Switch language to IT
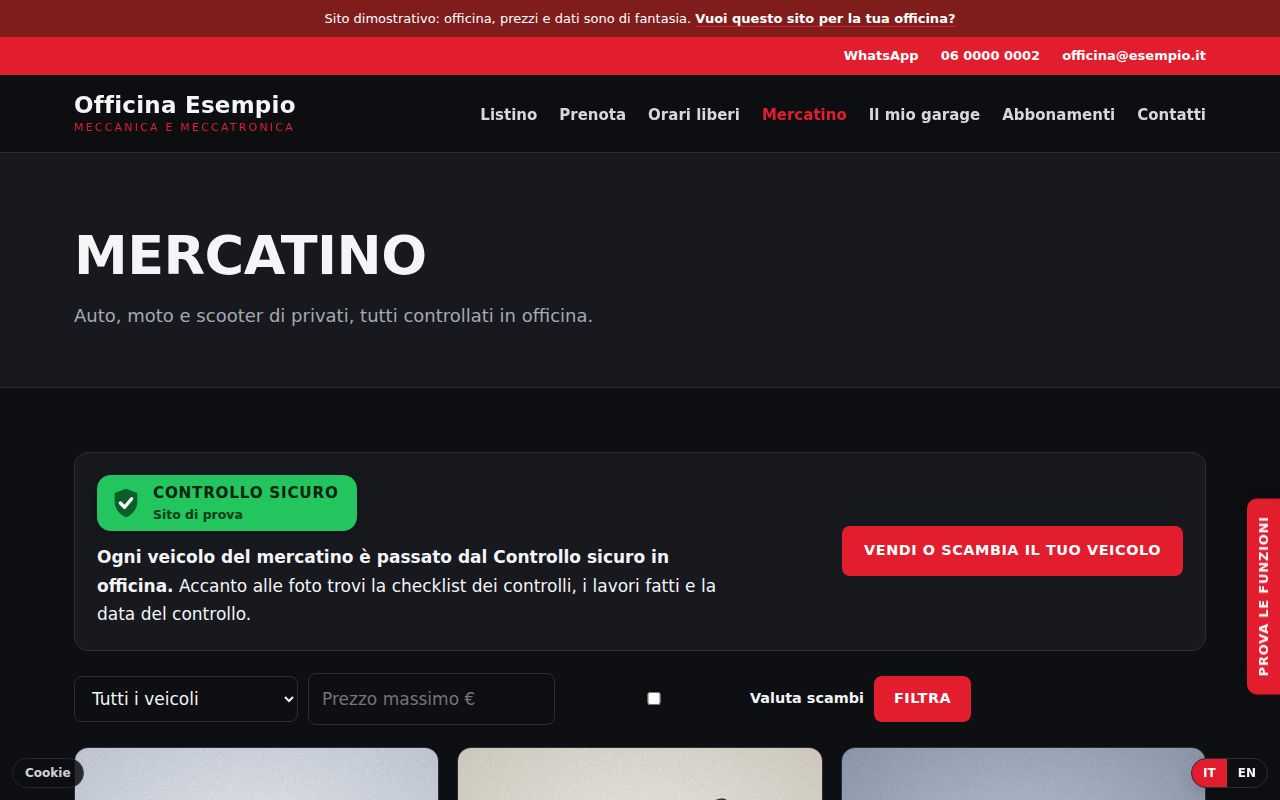 (x=1209, y=773)
